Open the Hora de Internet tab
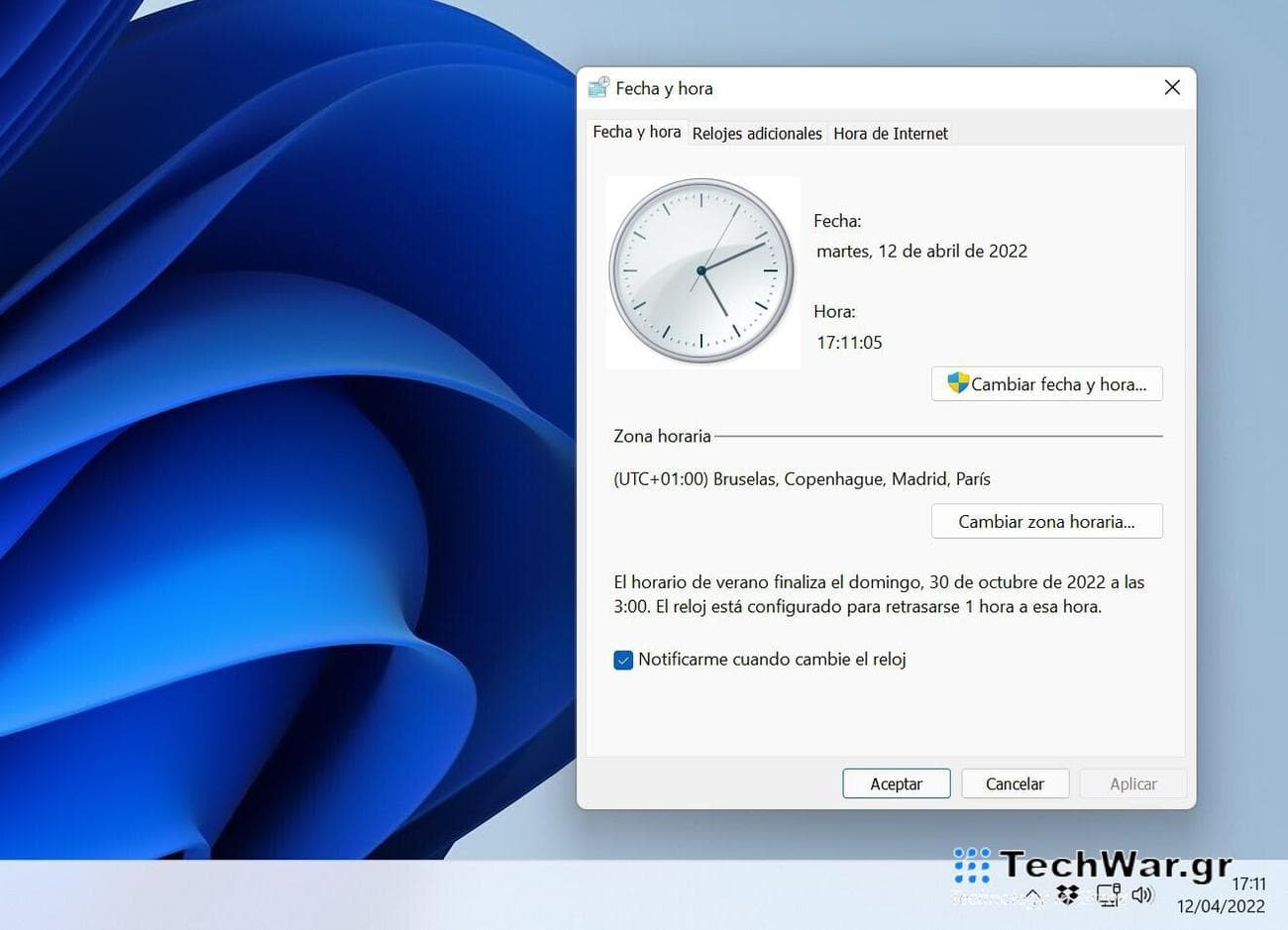Screen dimensions: 1288x930 click(890, 133)
